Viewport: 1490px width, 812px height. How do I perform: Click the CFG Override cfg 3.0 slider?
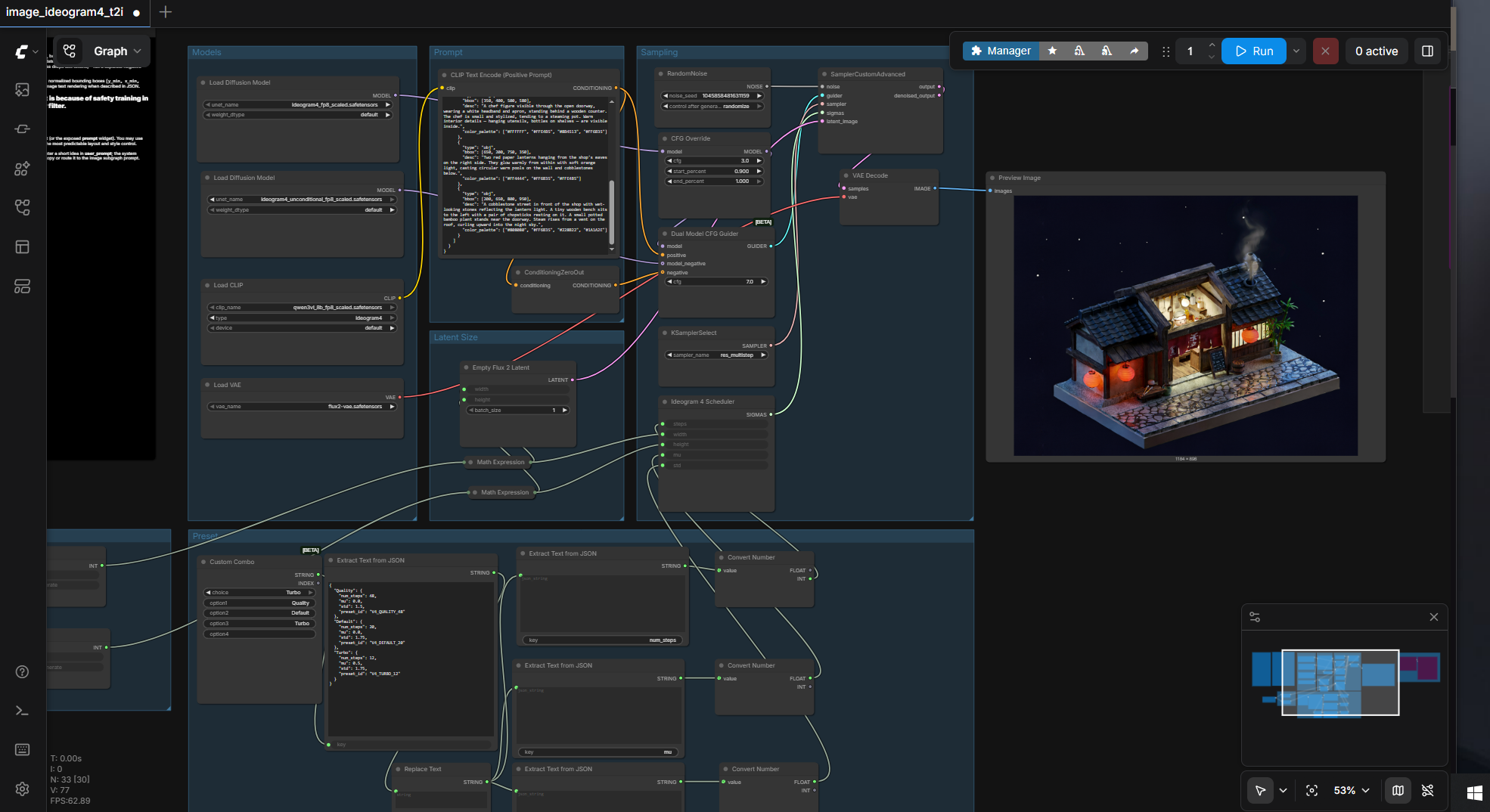point(713,160)
